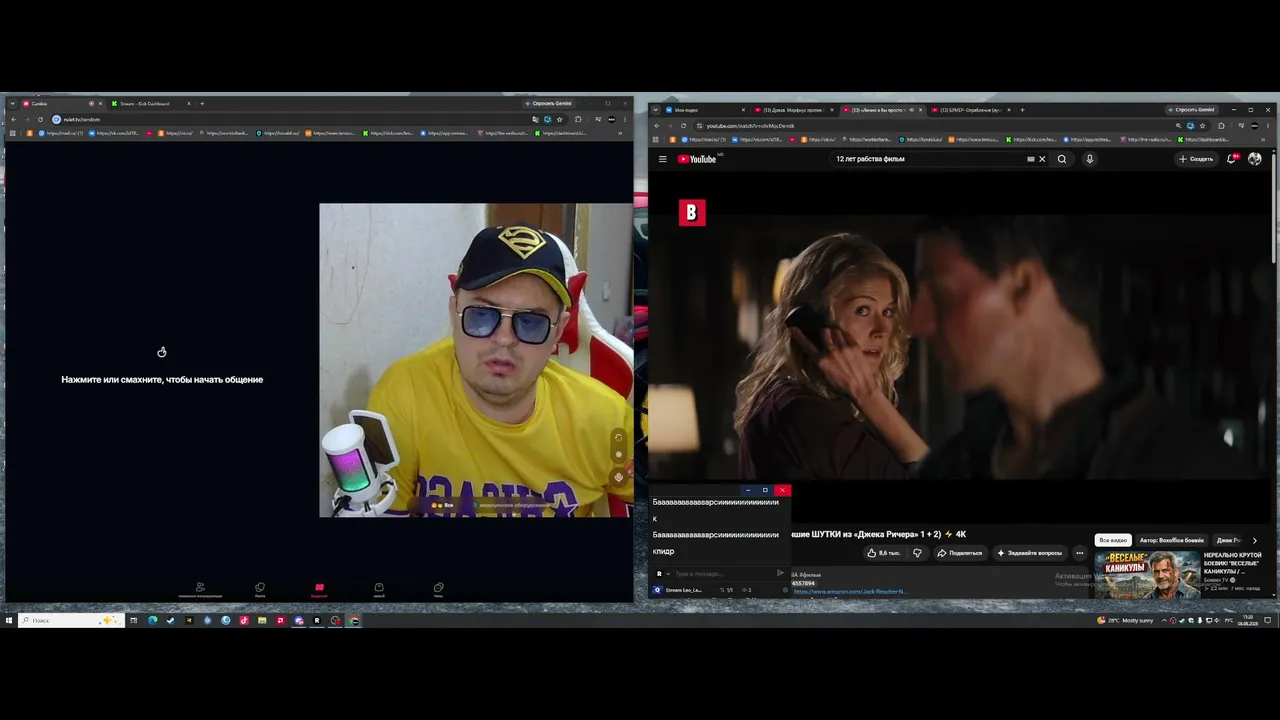Switch to 'Драка. Морфиус против' tab
Screen dimensions: 1280x720
click(x=792, y=110)
